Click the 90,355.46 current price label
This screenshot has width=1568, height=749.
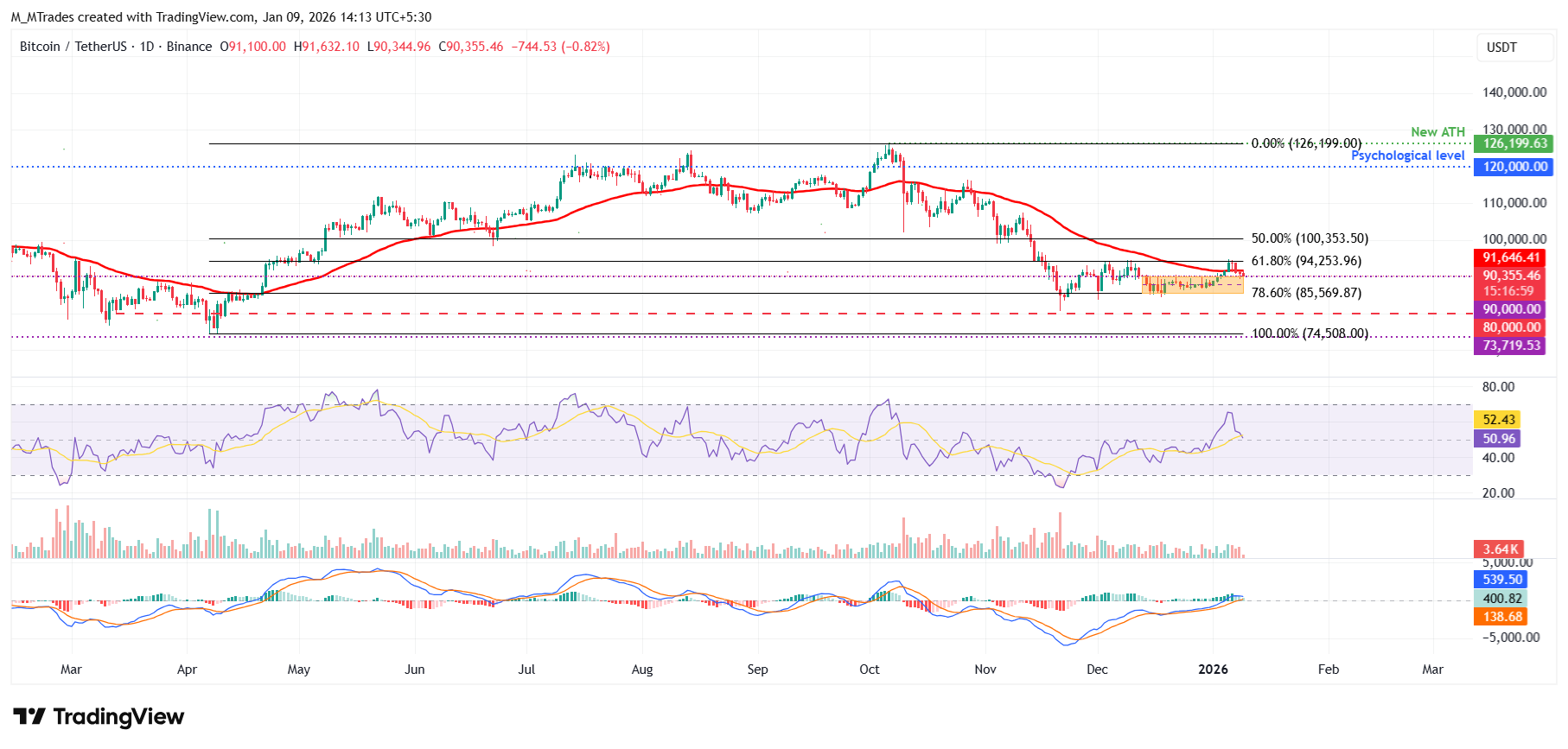[1511, 276]
